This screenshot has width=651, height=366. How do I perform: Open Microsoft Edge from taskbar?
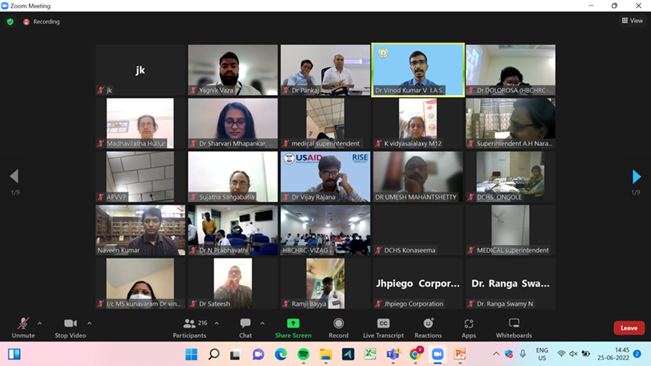point(281,354)
